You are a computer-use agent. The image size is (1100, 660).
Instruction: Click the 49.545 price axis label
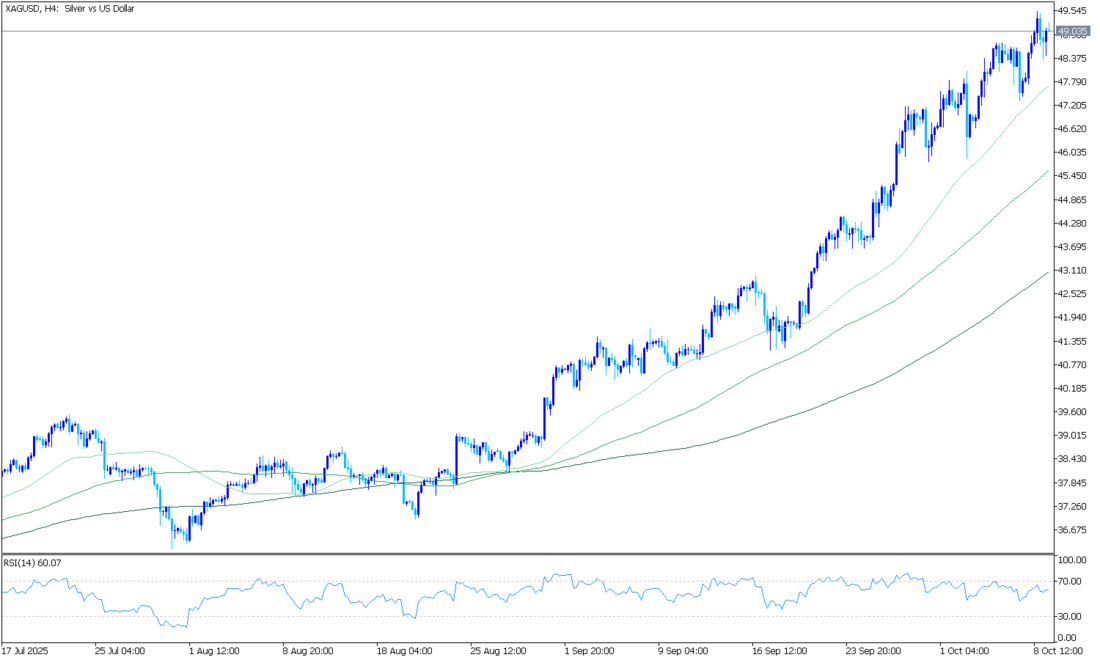(x=1072, y=12)
